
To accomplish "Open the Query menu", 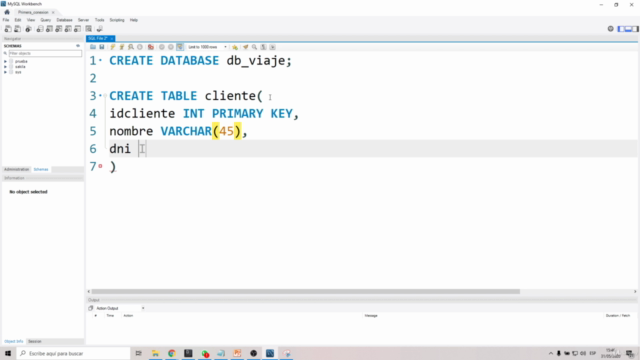I will 46,20.
